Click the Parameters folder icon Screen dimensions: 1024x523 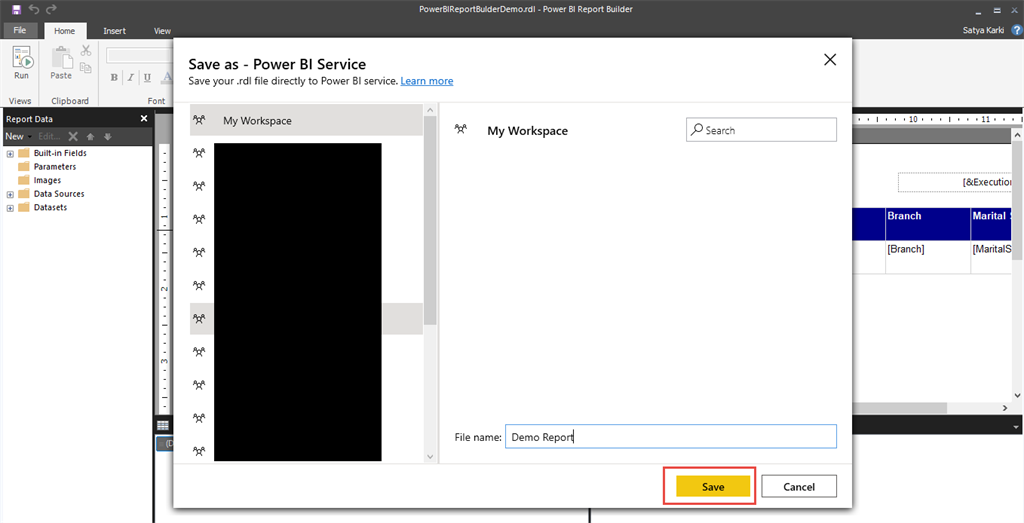[24, 166]
